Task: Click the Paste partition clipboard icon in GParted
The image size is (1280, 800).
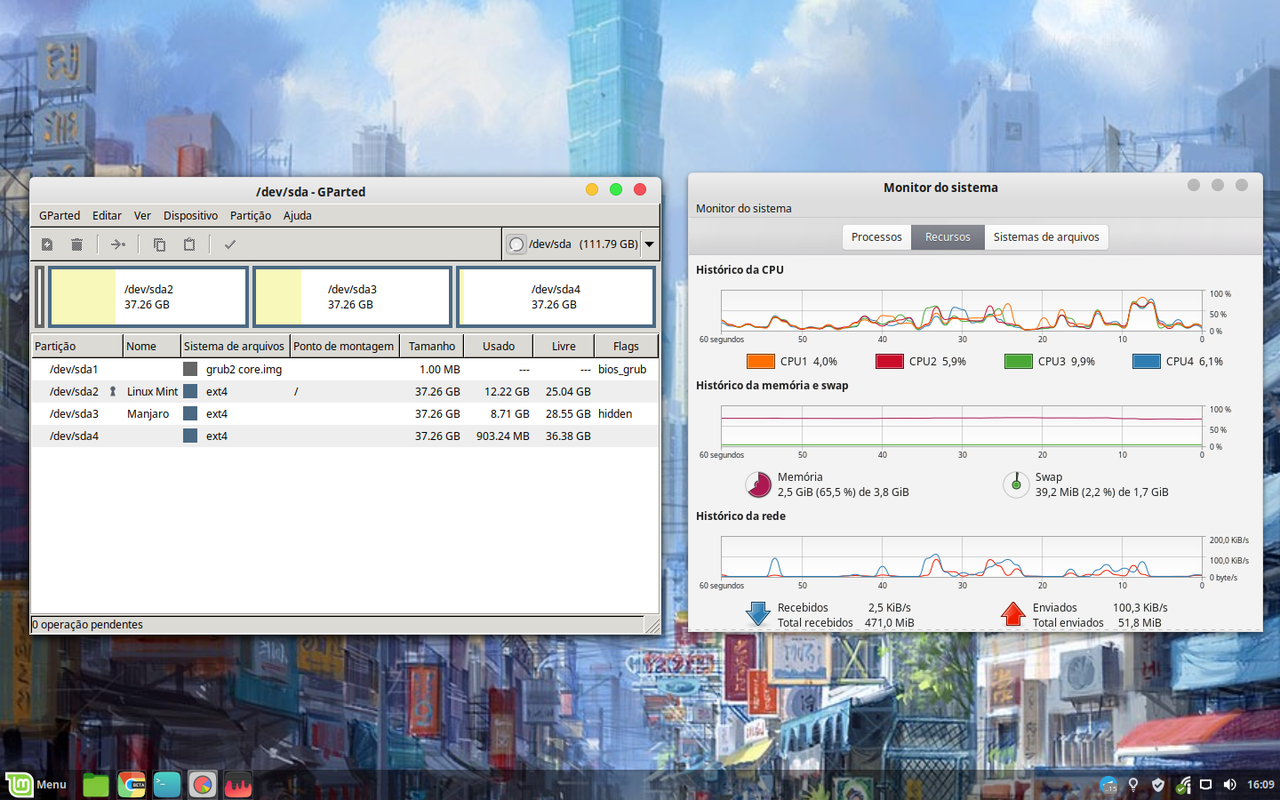Action: click(x=189, y=244)
